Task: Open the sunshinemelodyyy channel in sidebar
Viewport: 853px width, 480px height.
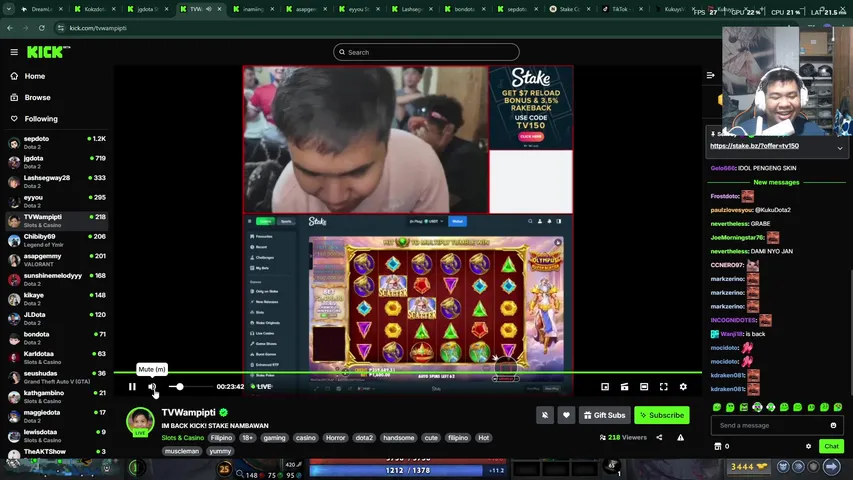Action: pos(56,280)
